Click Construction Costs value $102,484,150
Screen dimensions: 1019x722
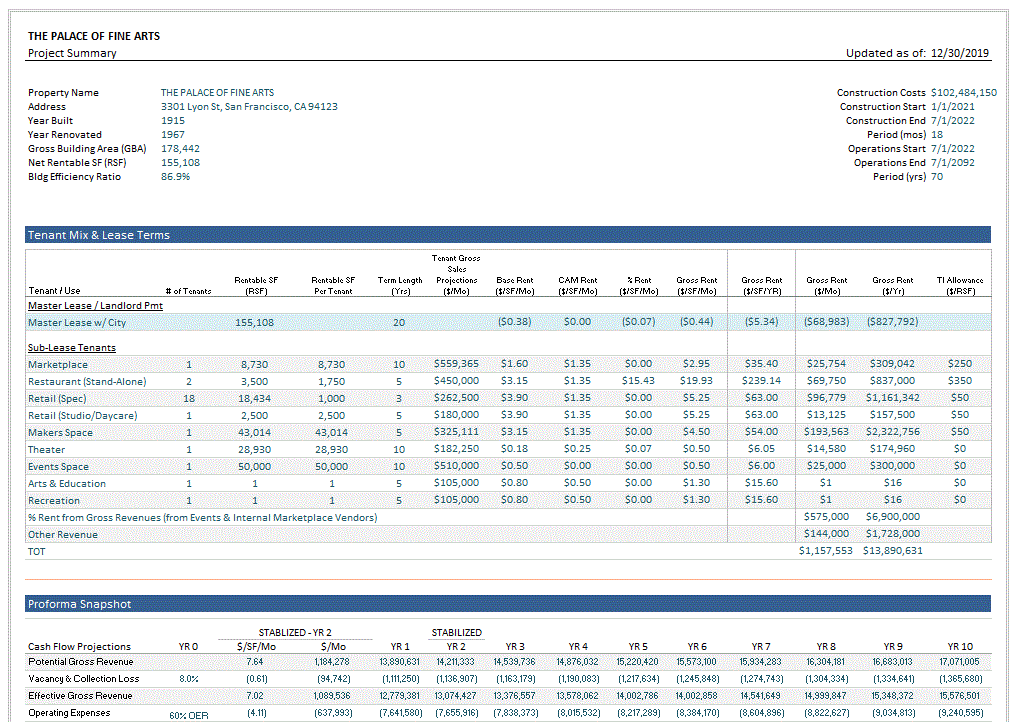point(963,93)
